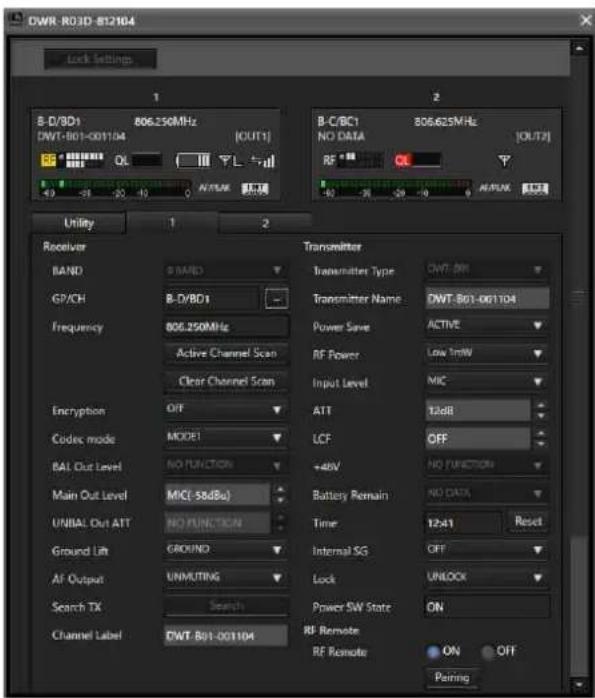Decrease ATT value with down arrow
Image resolution: width=595 pixels, height=698 pixels.
point(541,416)
